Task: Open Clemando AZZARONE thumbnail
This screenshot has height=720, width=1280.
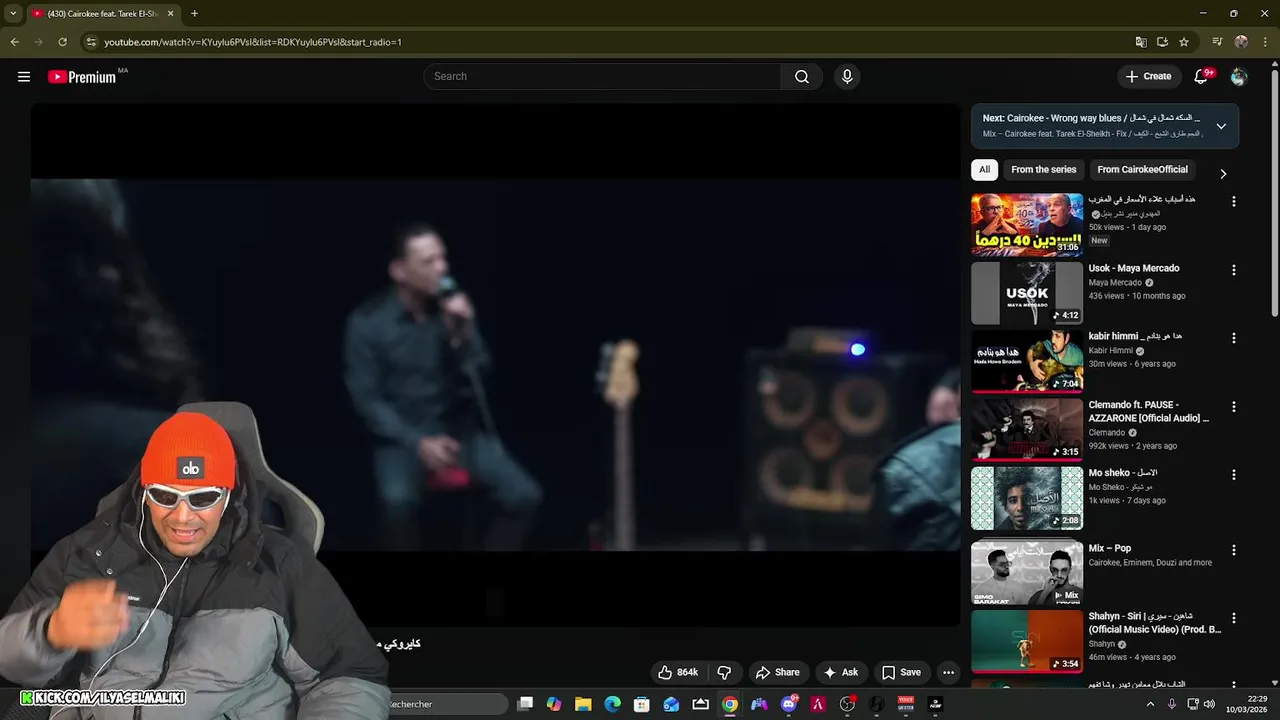Action: (1027, 430)
